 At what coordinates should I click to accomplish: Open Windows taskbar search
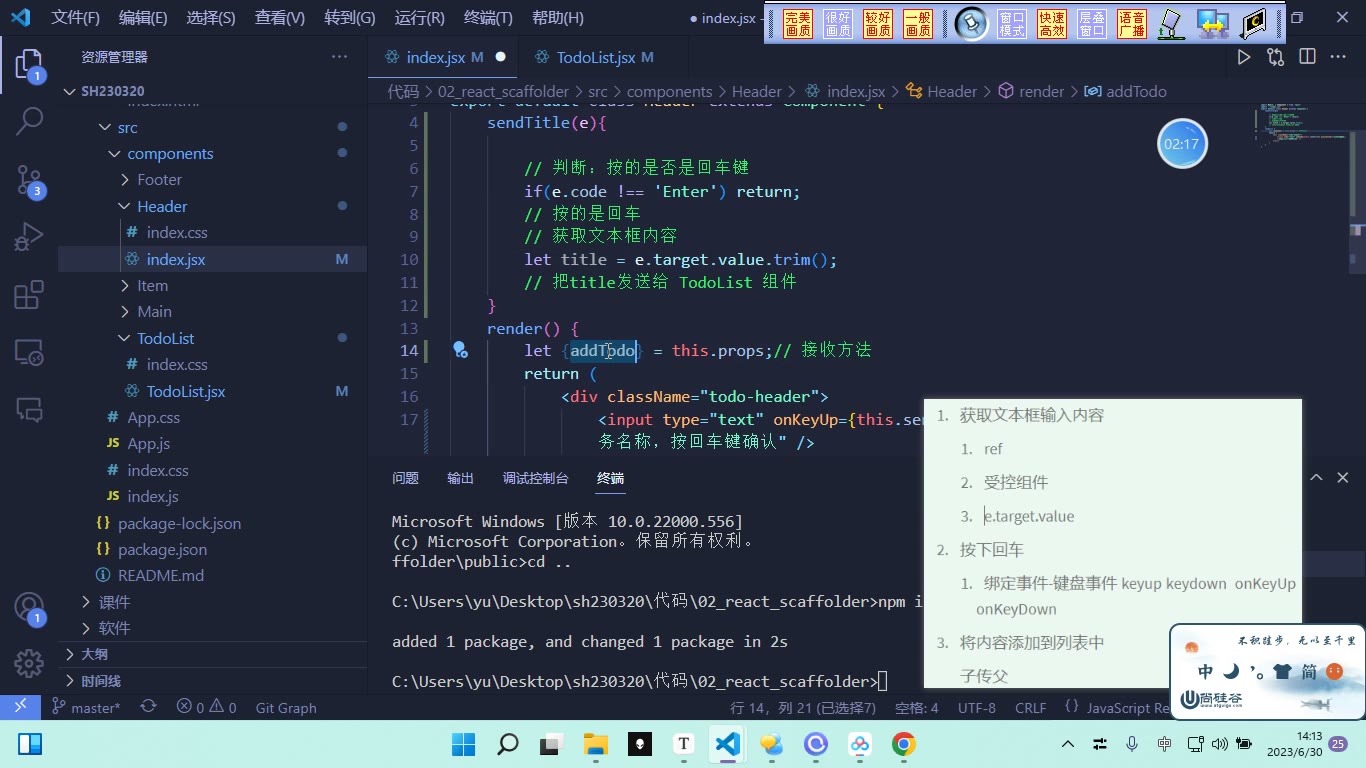(508, 744)
